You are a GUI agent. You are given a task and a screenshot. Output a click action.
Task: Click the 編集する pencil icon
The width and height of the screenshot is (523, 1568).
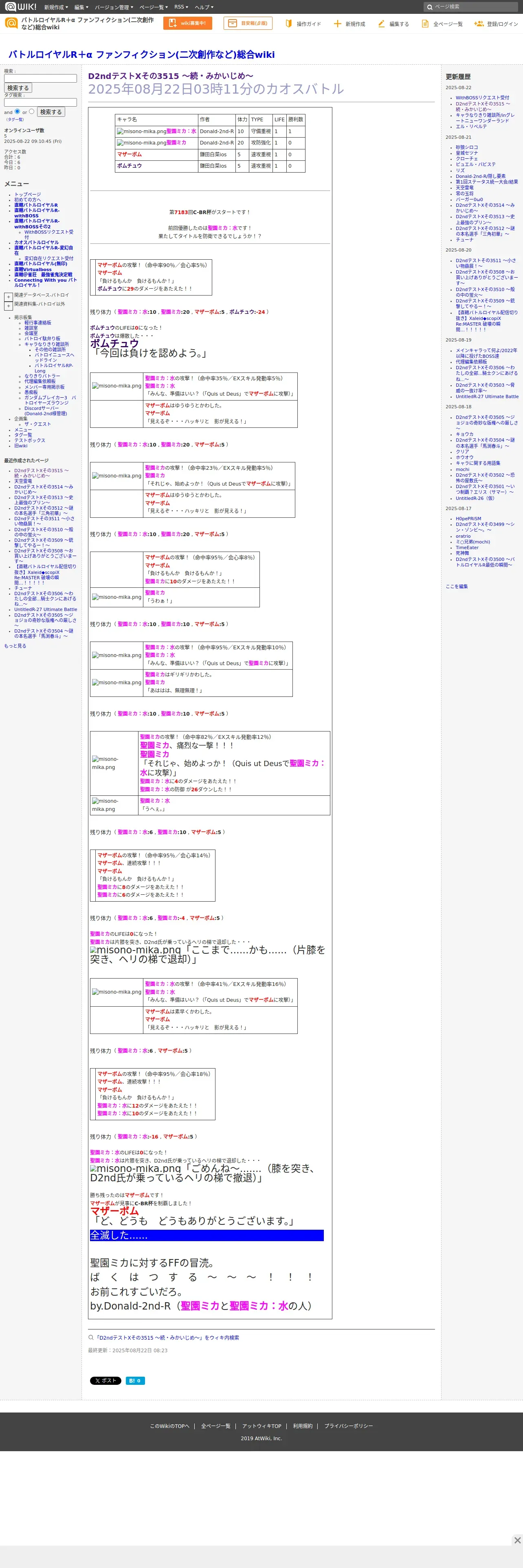pyautogui.click(x=381, y=24)
